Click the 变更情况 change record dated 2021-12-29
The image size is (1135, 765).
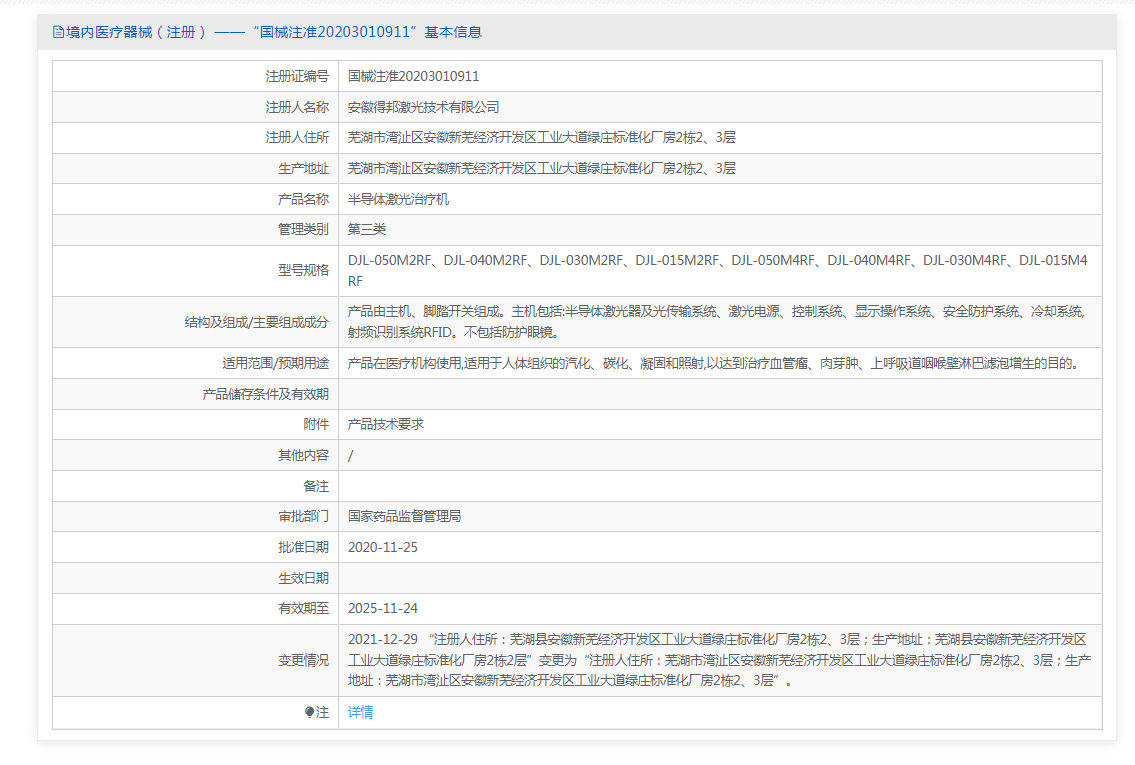(x=718, y=660)
